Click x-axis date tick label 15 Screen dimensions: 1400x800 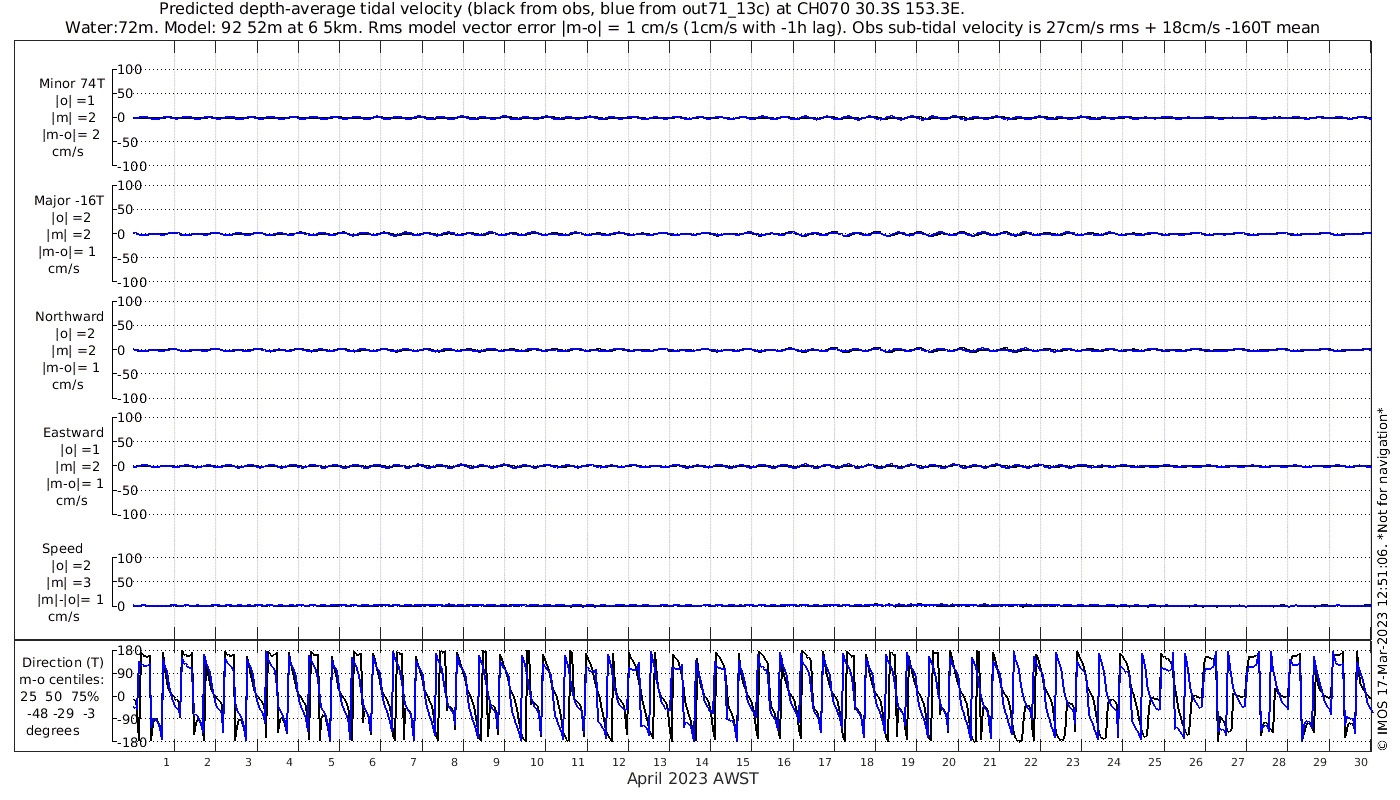point(743,762)
